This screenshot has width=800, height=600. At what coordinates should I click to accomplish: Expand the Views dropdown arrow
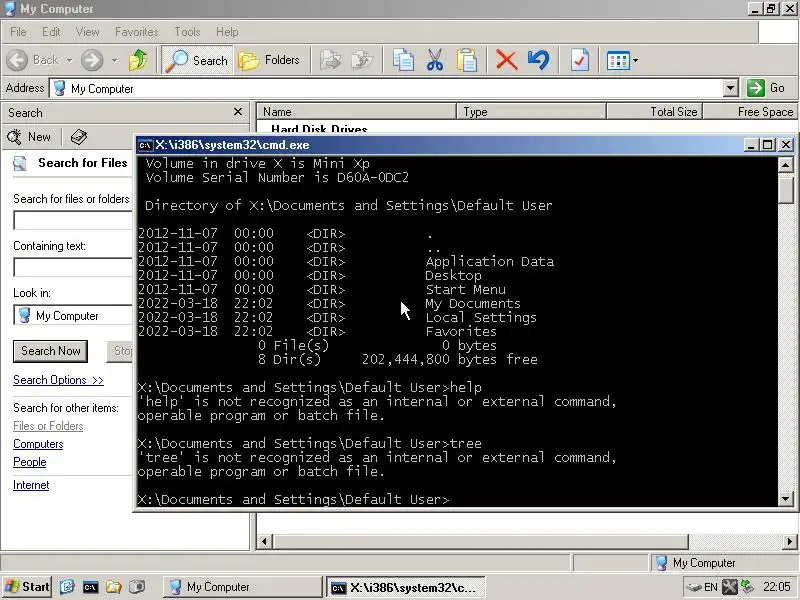coord(635,60)
